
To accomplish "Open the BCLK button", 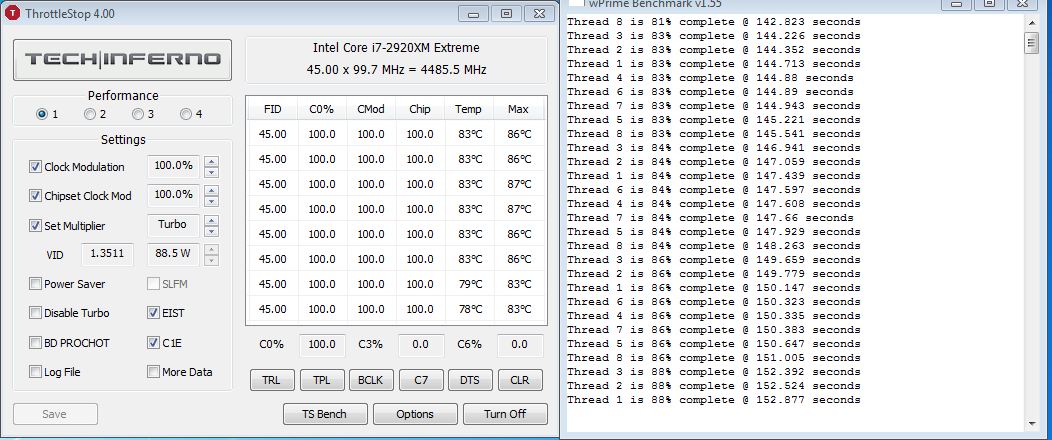I will [371, 380].
